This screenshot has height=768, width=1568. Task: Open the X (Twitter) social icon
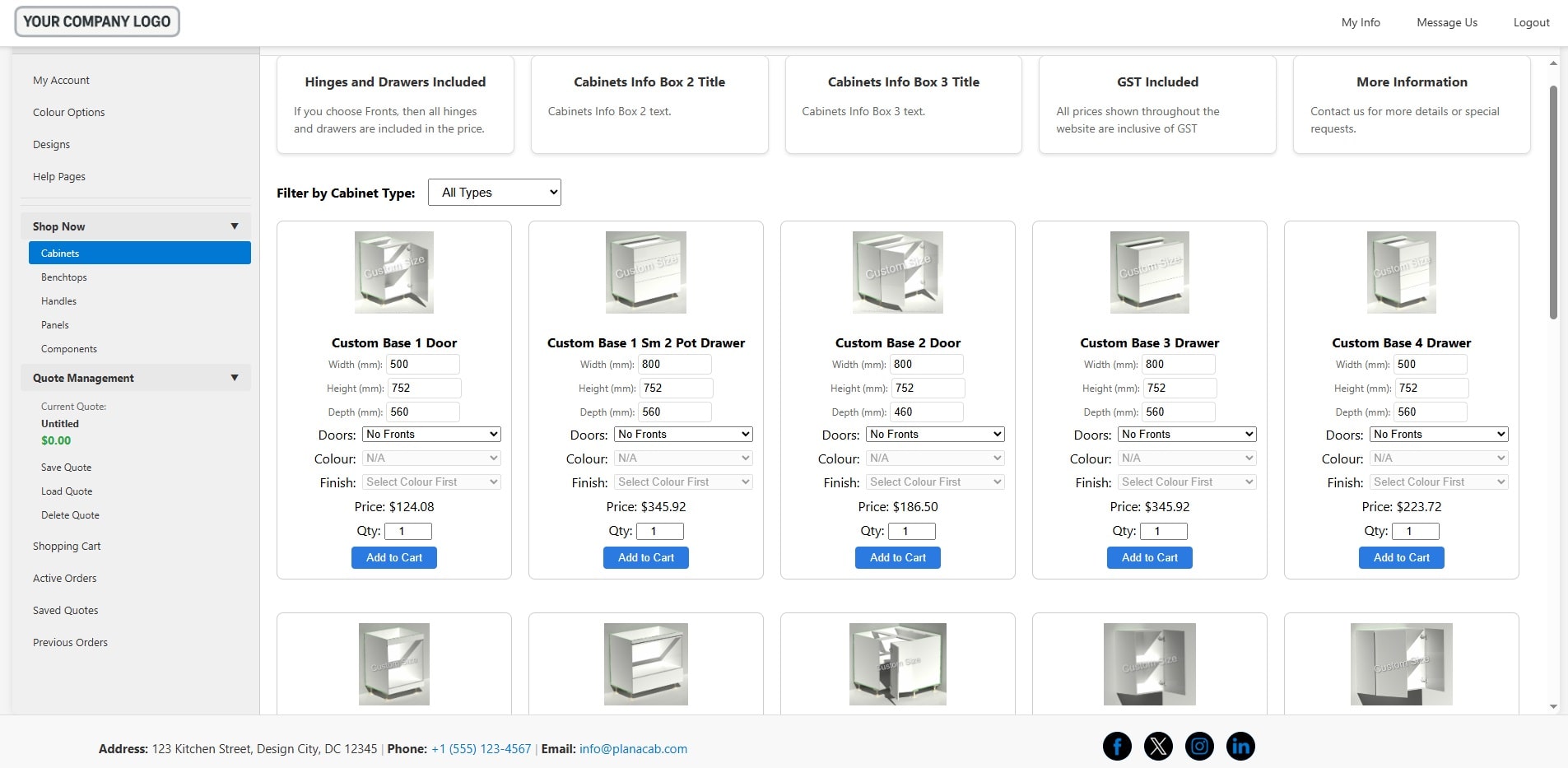(x=1158, y=747)
